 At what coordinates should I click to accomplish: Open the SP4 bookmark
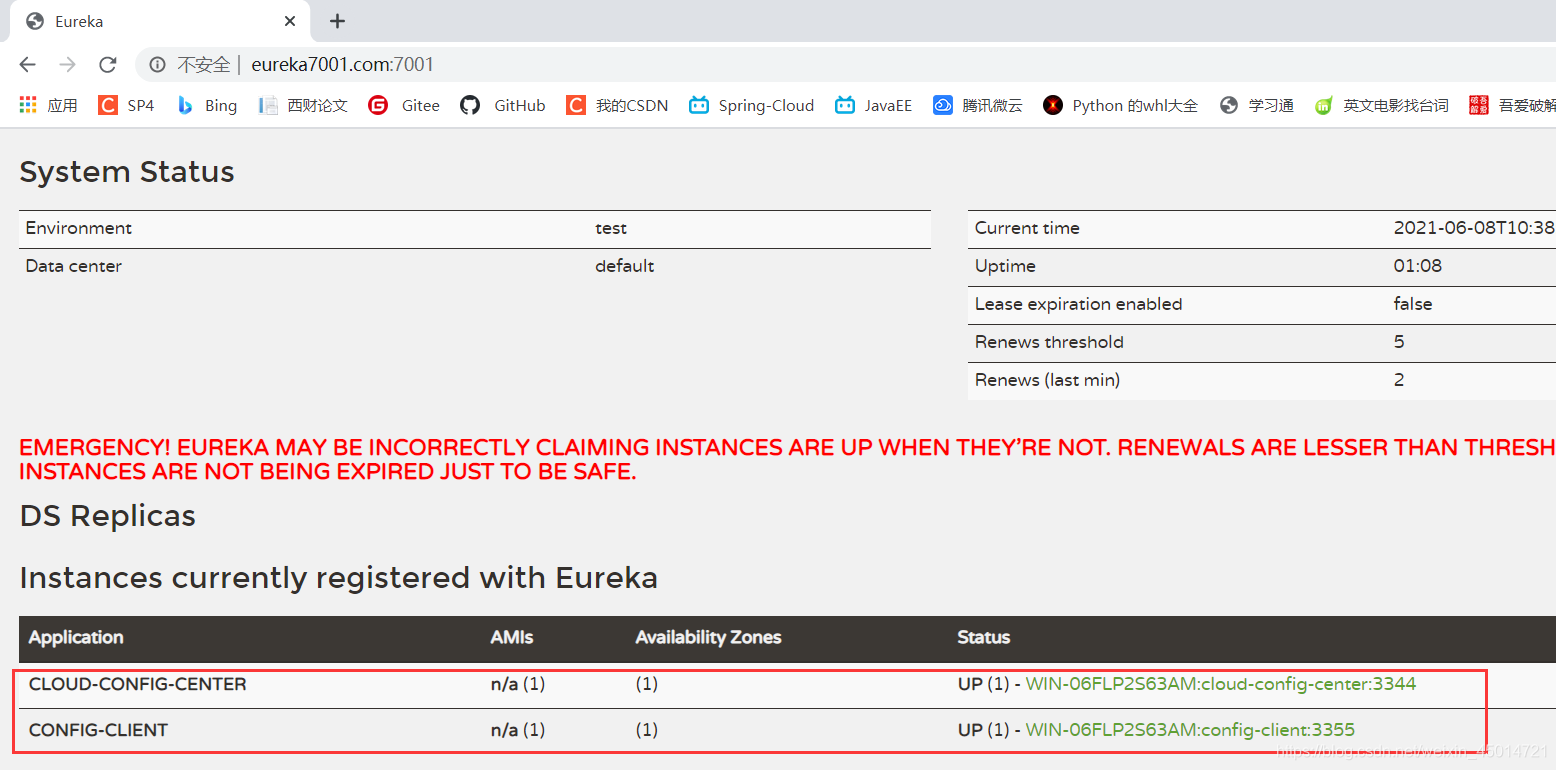pyautogui.click(x=126, y=105)
